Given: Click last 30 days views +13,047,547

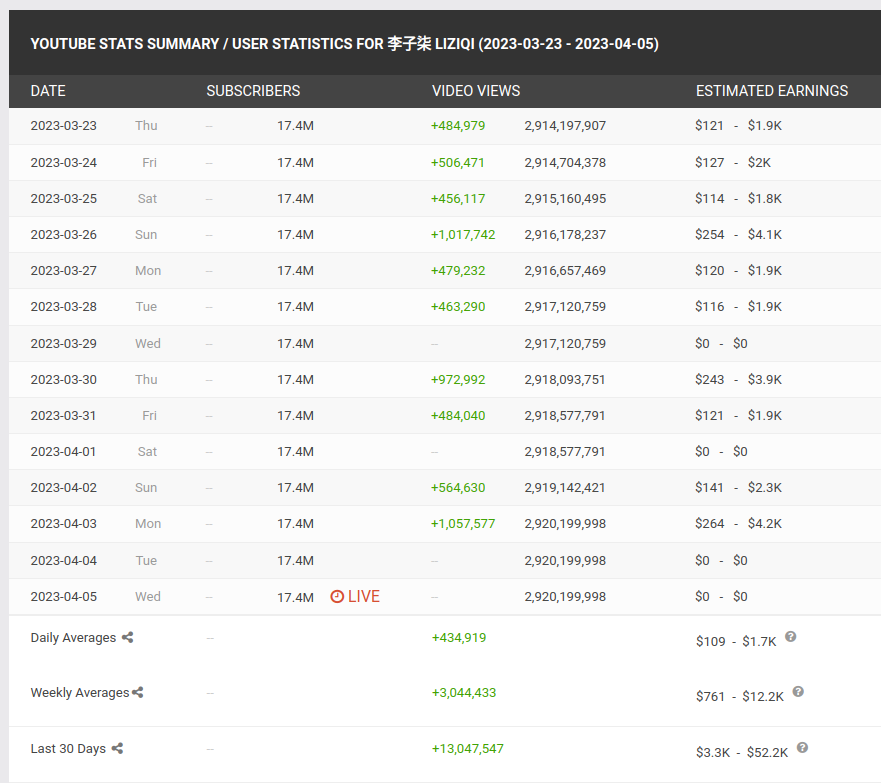Looking at the screenshot, I should 467,749.
